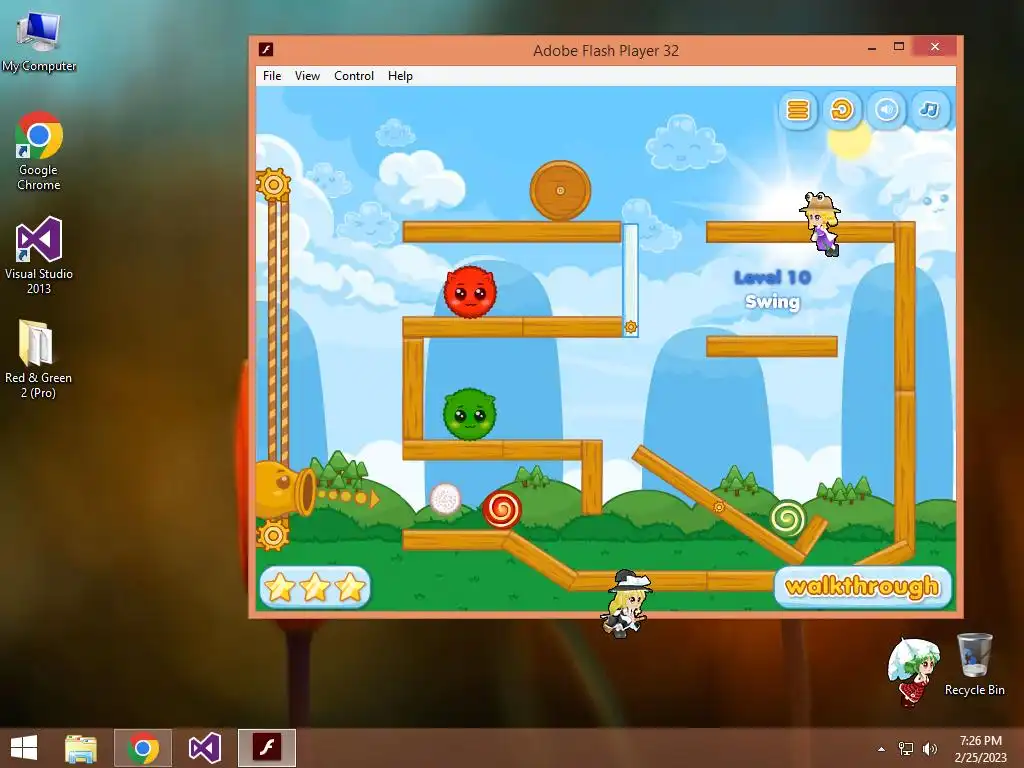1024x768 pixels.
Task: Click the Flash Player title bar icon
Action: (266, 50)
